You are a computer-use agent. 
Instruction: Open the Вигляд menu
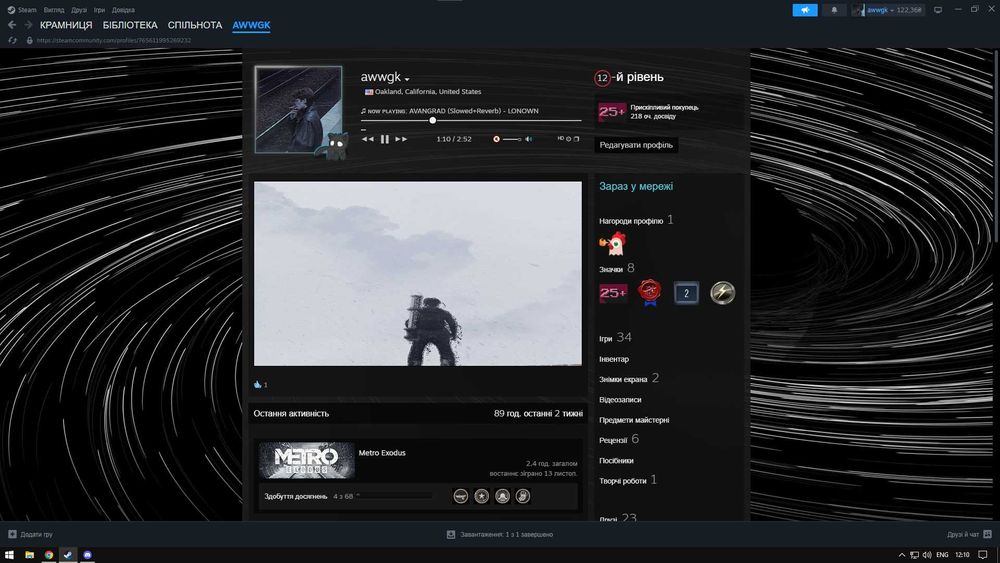point(54,10)
